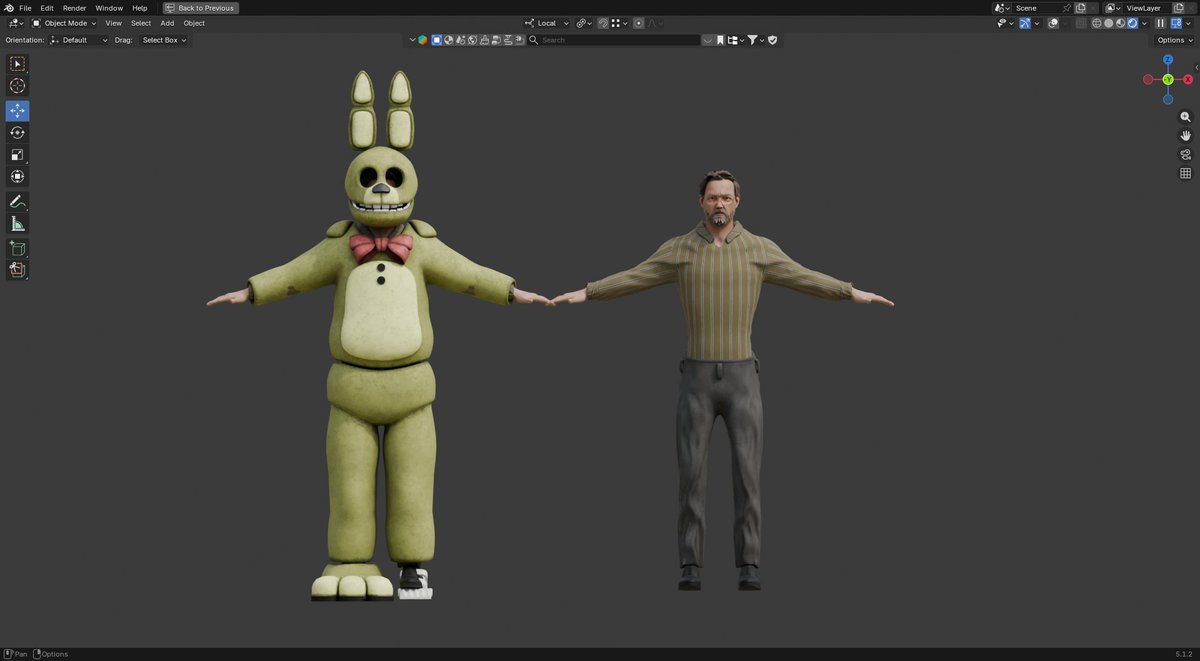1200x661 pixels.
Task: Click the red X axis gizmo
Action: pyautogui.click(x=1188, y=79)
